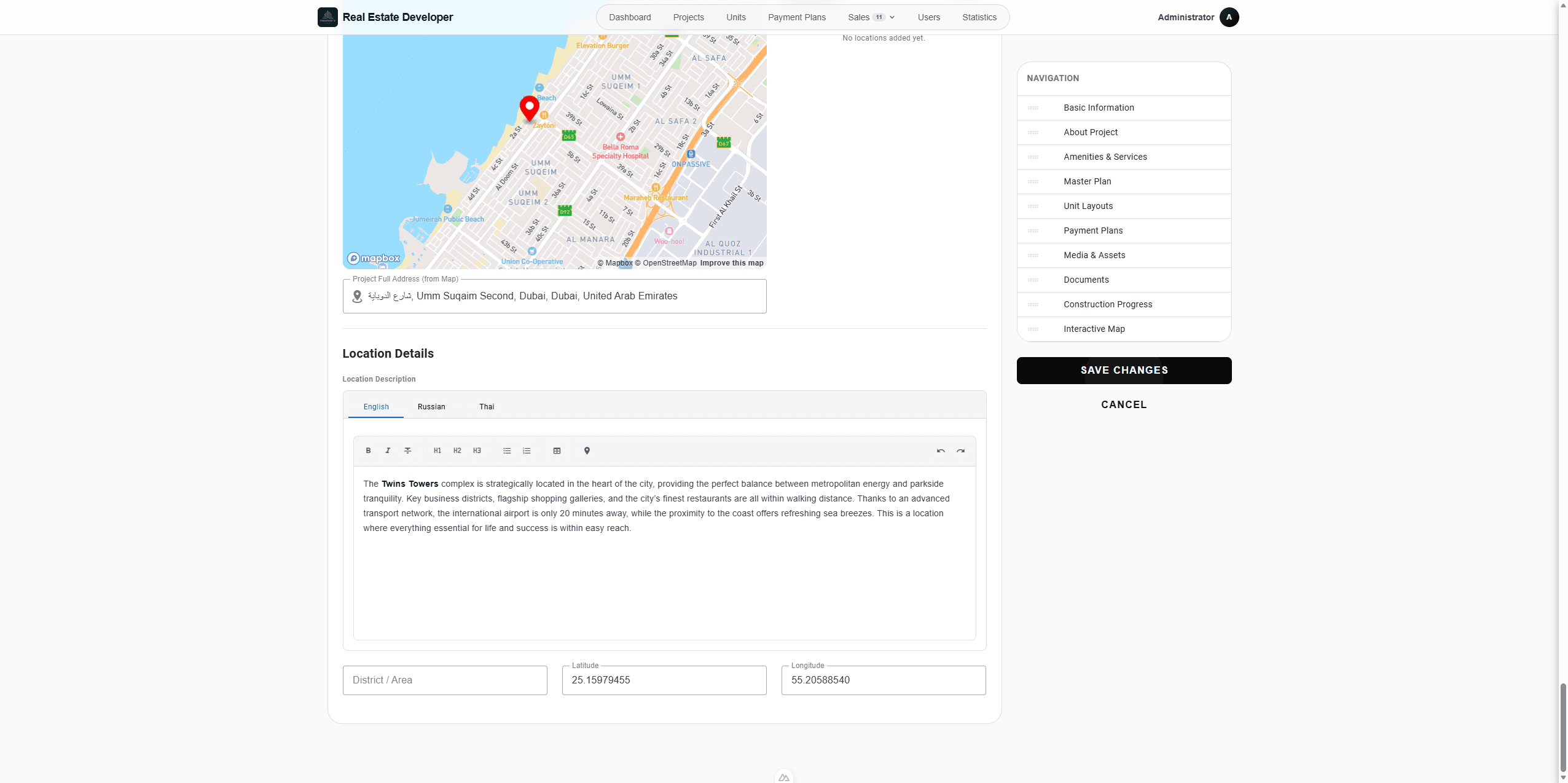Open the OpenStreetMap attribution link

pos(666,263)
